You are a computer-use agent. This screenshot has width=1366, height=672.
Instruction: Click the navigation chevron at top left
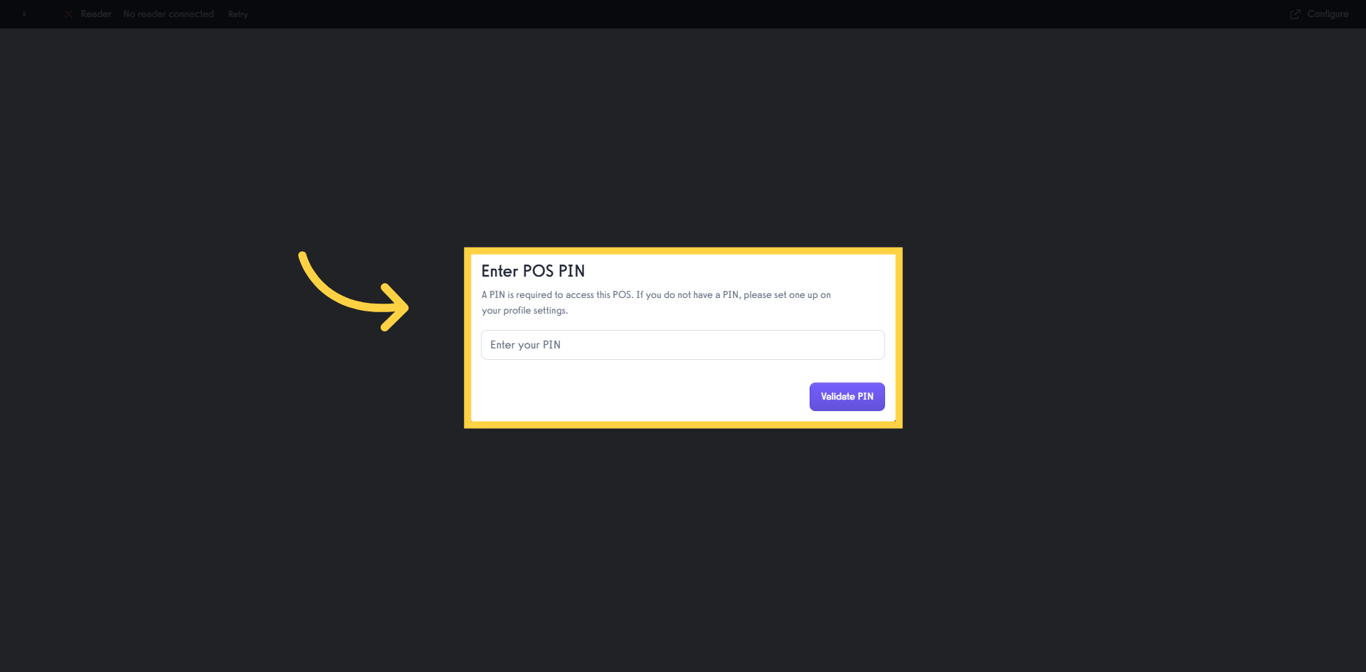[x=25, y=14]
